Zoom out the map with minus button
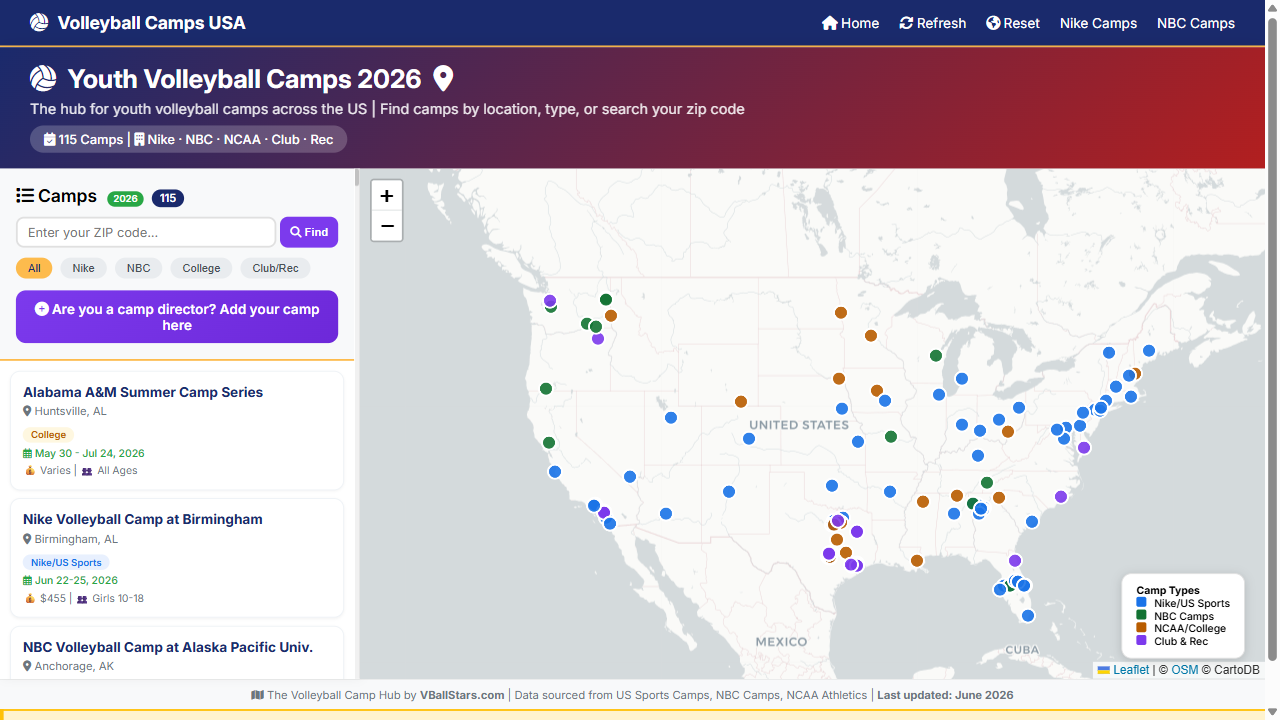 [x=387, y=226]
